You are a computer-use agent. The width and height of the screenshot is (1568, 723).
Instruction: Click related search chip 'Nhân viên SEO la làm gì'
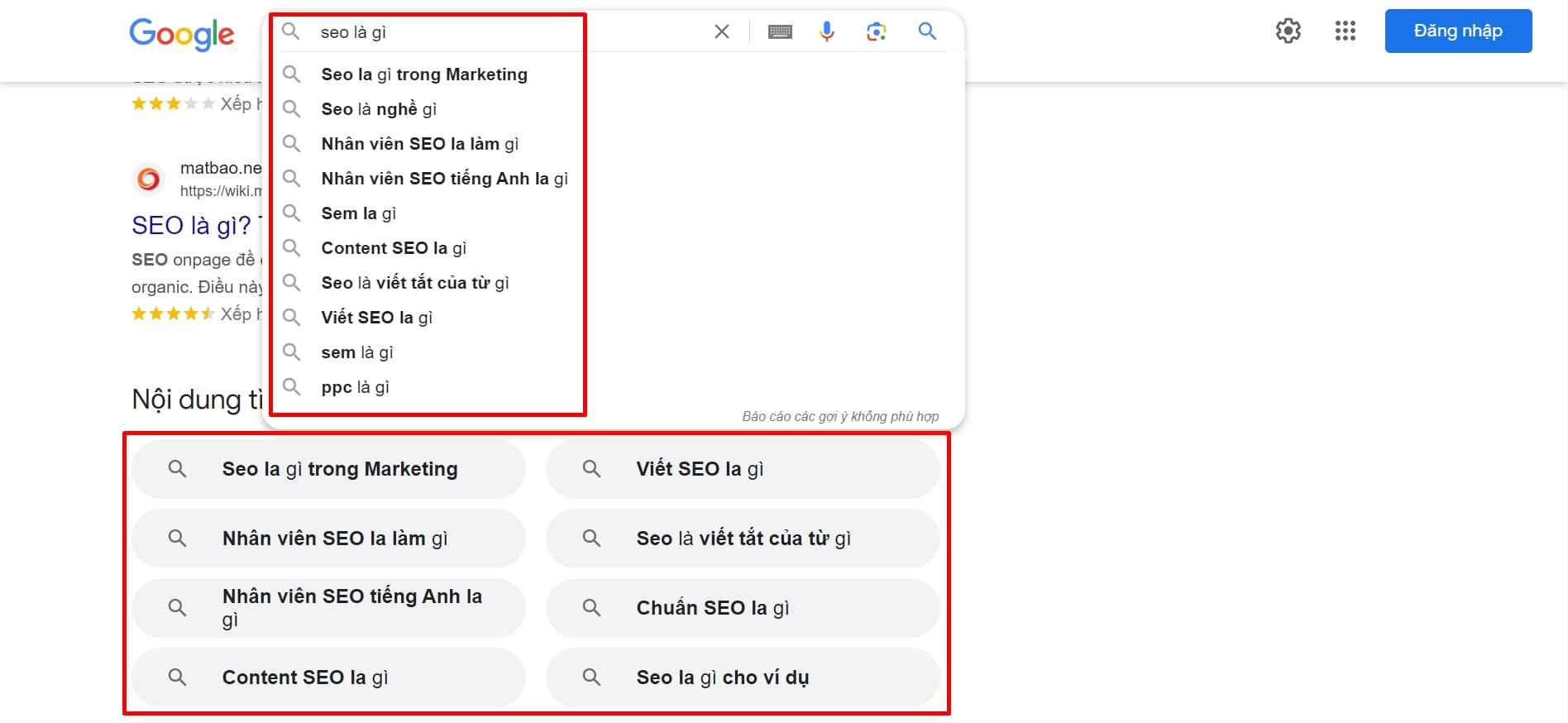click(x=328, y=539)
